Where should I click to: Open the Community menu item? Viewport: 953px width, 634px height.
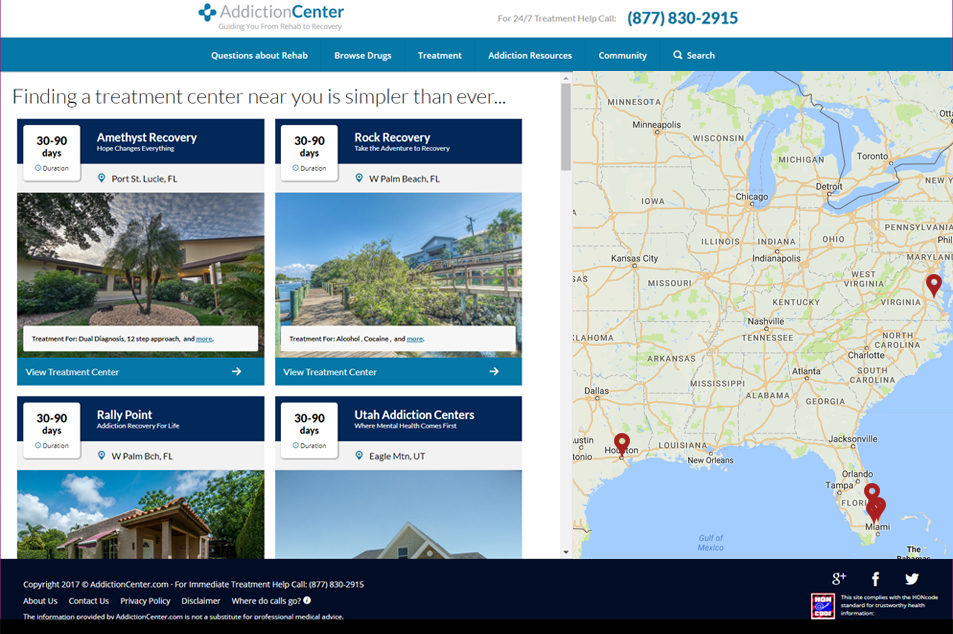[622, 56]
